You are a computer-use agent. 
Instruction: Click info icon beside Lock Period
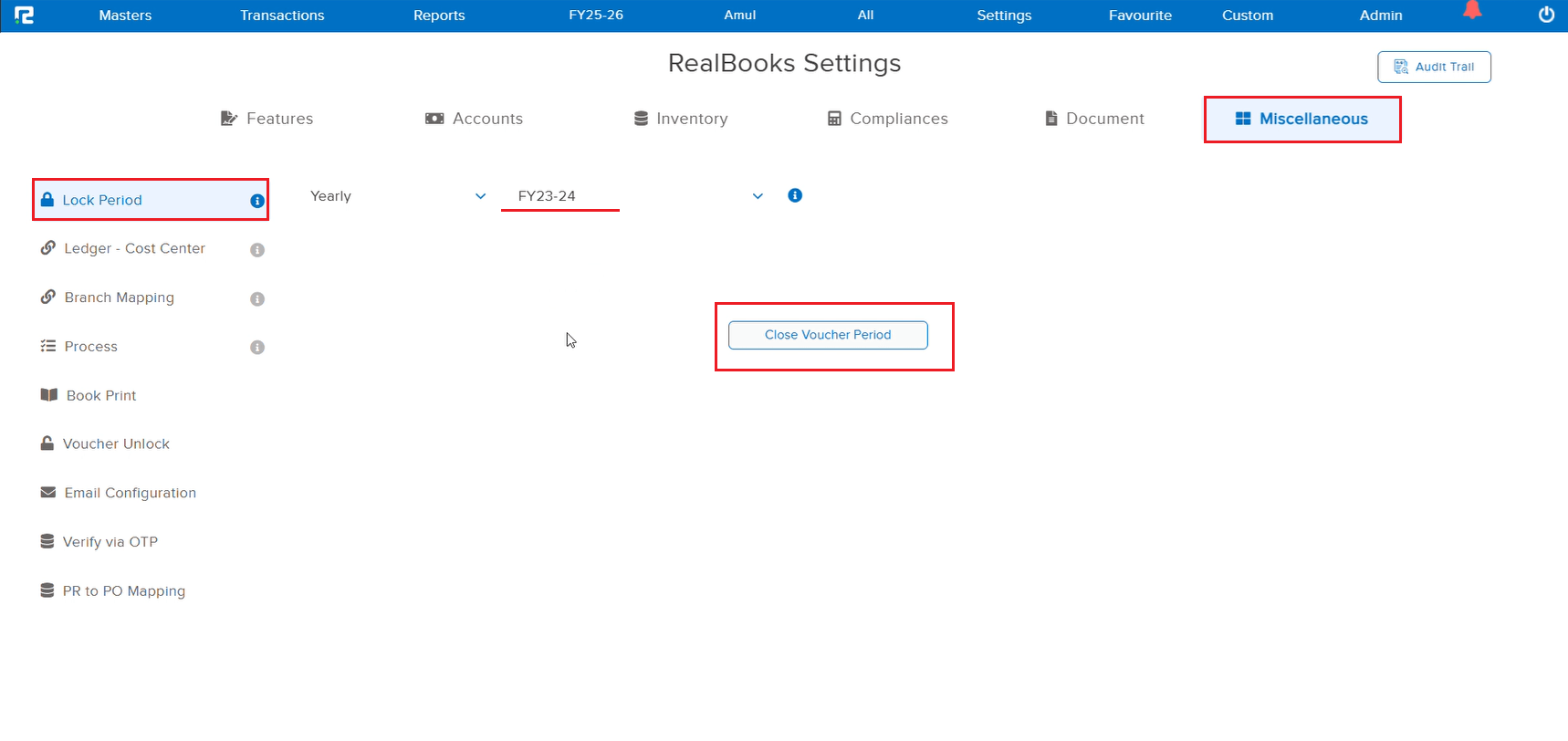coord(257,201)
